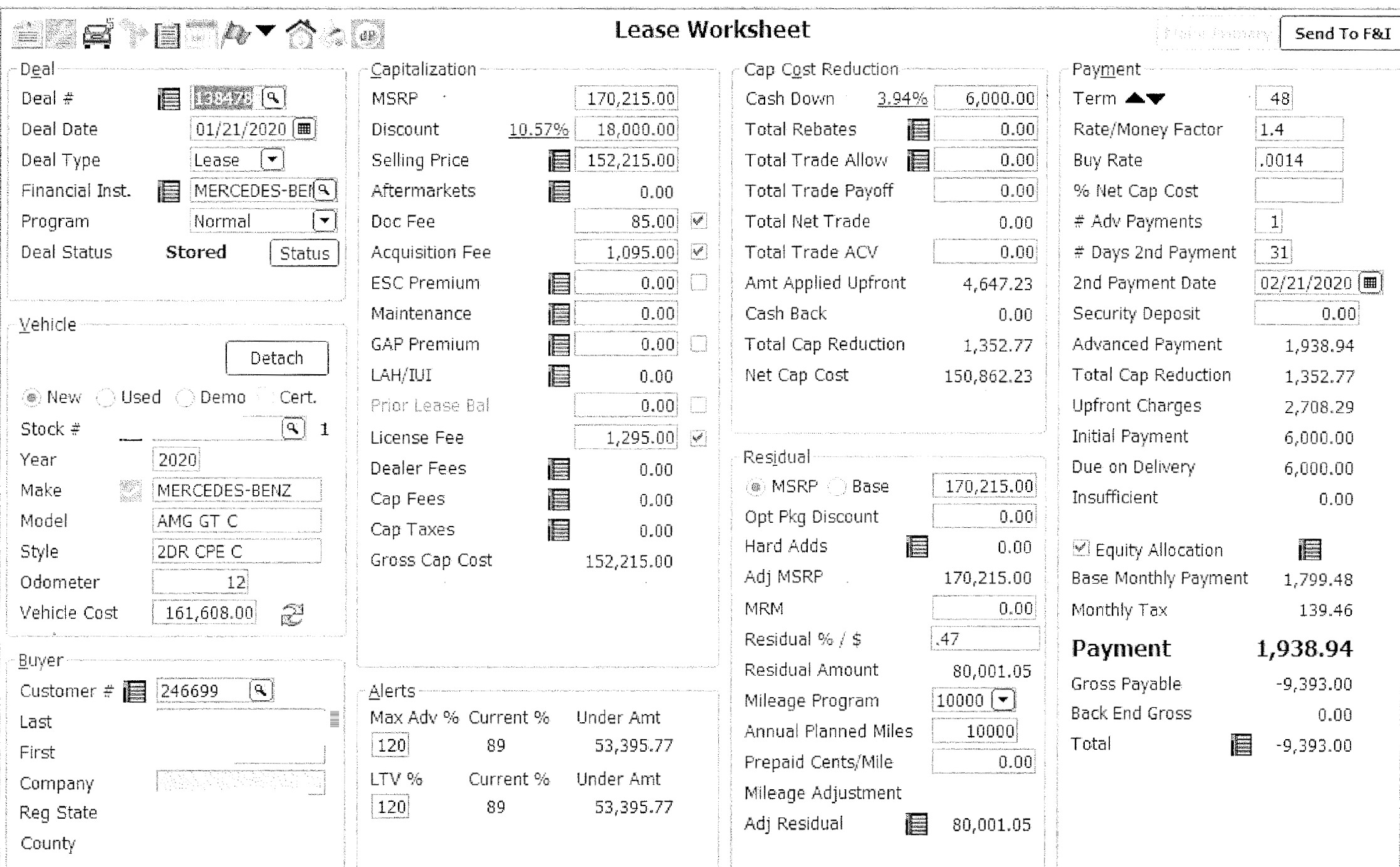Image resolution: width=1400 pixels, height=867 pixels.
Task: Click the Max Adv % field showing 120
Action: 390,745
